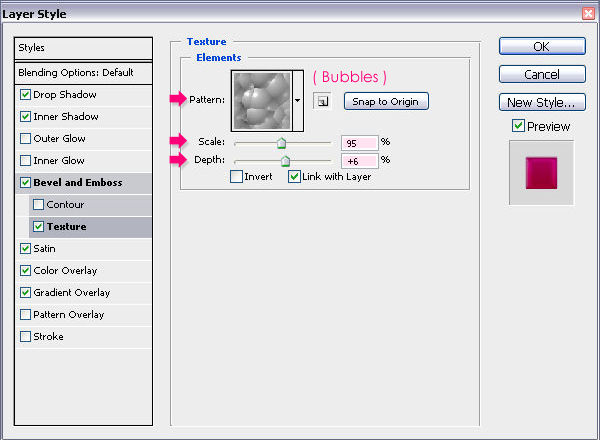Screen dimensions: 600x440
Task: Click the Depth percentage input field
Action: click(x=360, y=161)
